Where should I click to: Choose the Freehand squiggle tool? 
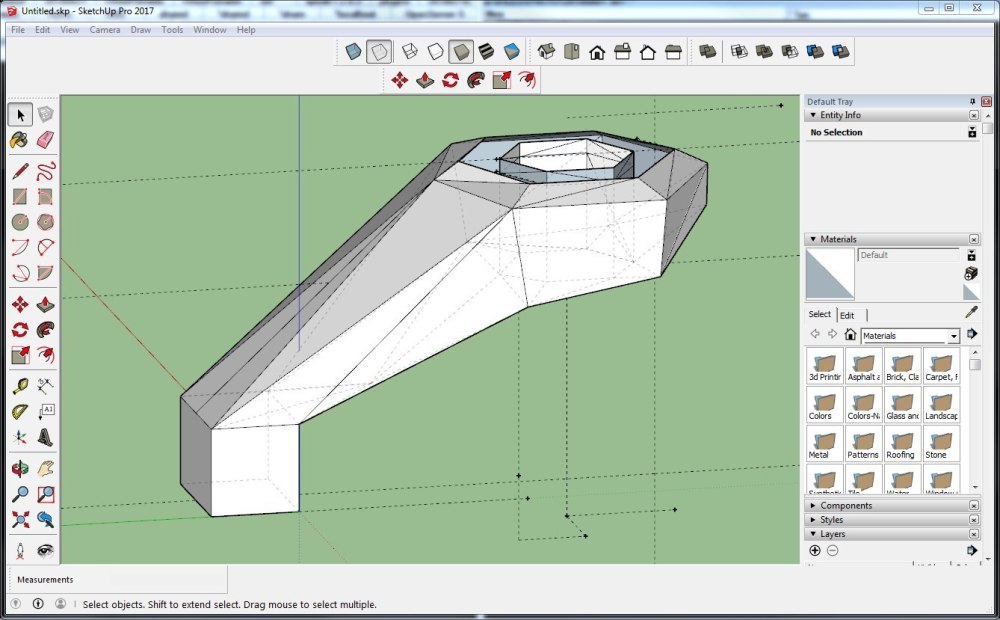(x=45, y=172)
